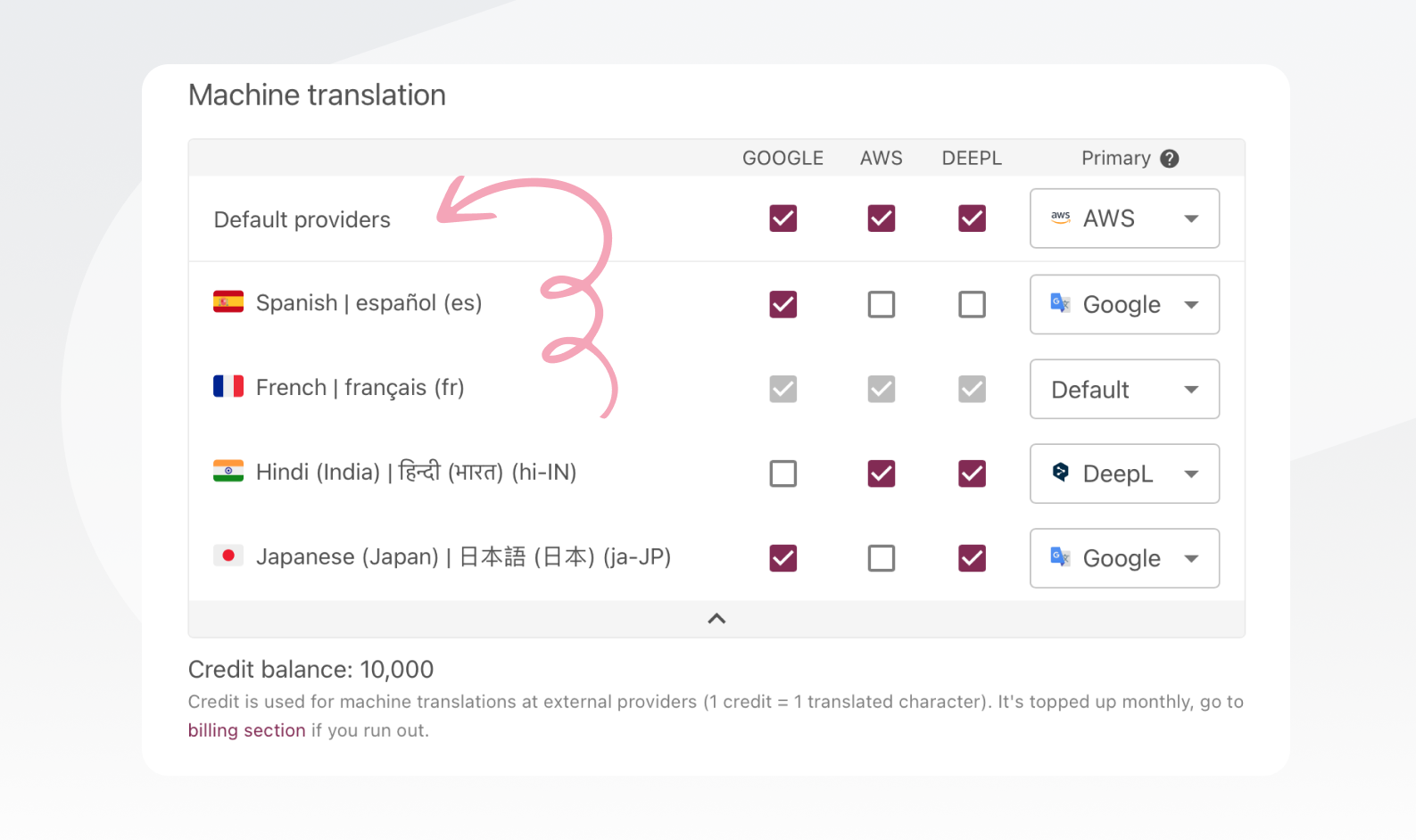Open the primary provider dropdown for French
This screenshot has width=1416, height=840.
point(1123,389)
